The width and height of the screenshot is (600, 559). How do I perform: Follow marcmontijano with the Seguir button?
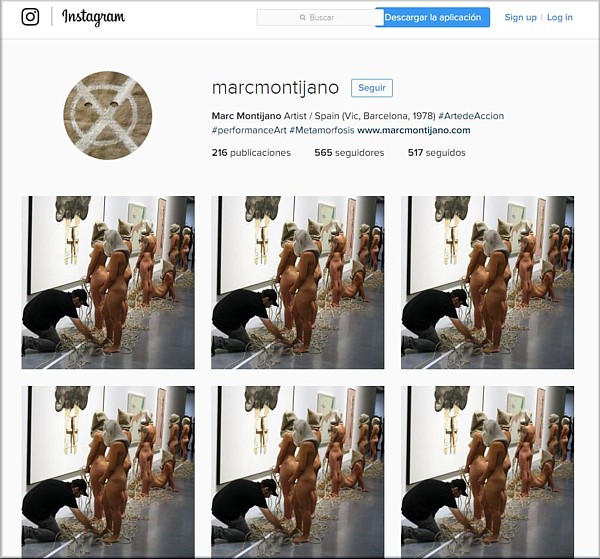pyautogui.click(x=372, y=88)
